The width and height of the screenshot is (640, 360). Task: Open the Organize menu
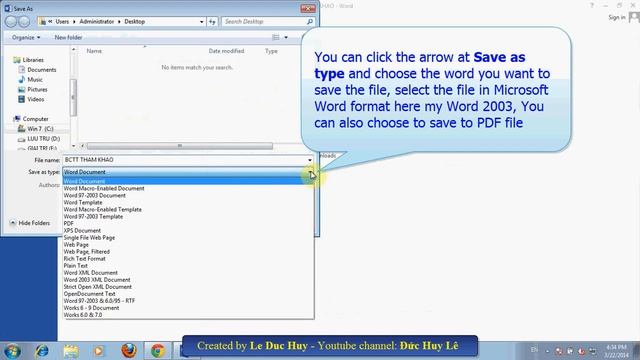tap(26, 38)
